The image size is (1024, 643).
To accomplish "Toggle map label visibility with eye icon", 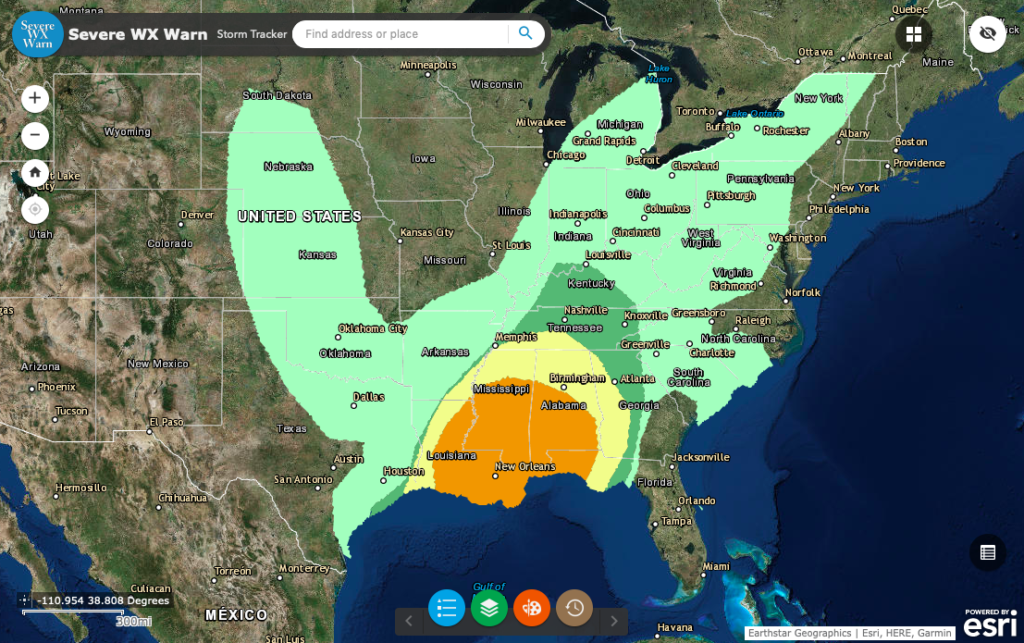I will pos(987,33).
